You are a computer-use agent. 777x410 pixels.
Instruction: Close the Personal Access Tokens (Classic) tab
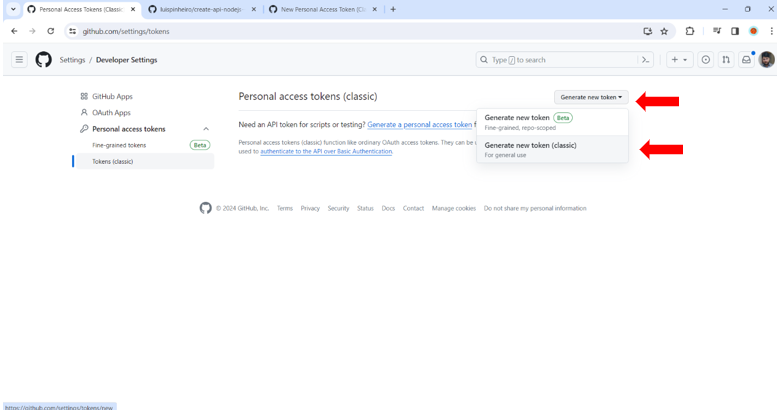(x=133, y=9)
